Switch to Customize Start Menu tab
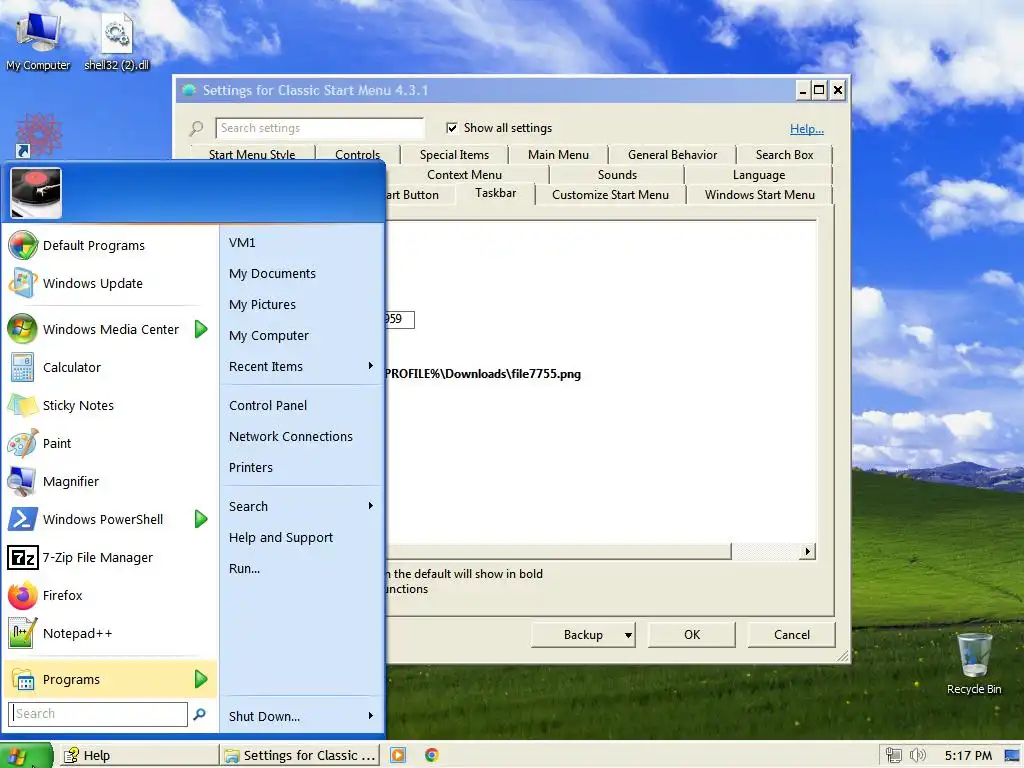 610,195
